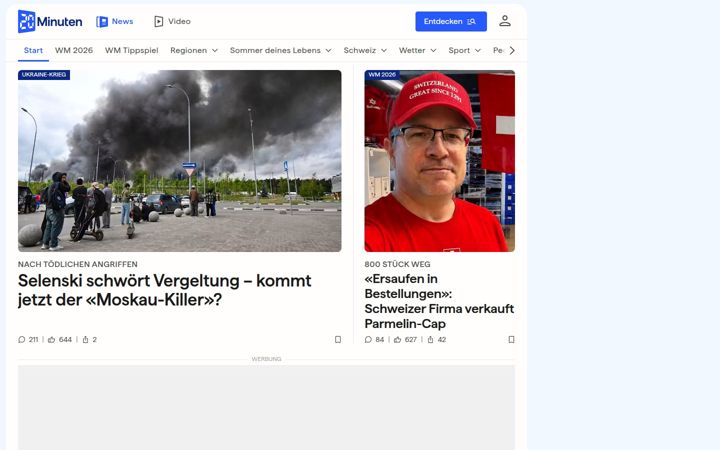720x450 pixels.
Task: Switch to Video in top bar
Action: pos(172,22)
